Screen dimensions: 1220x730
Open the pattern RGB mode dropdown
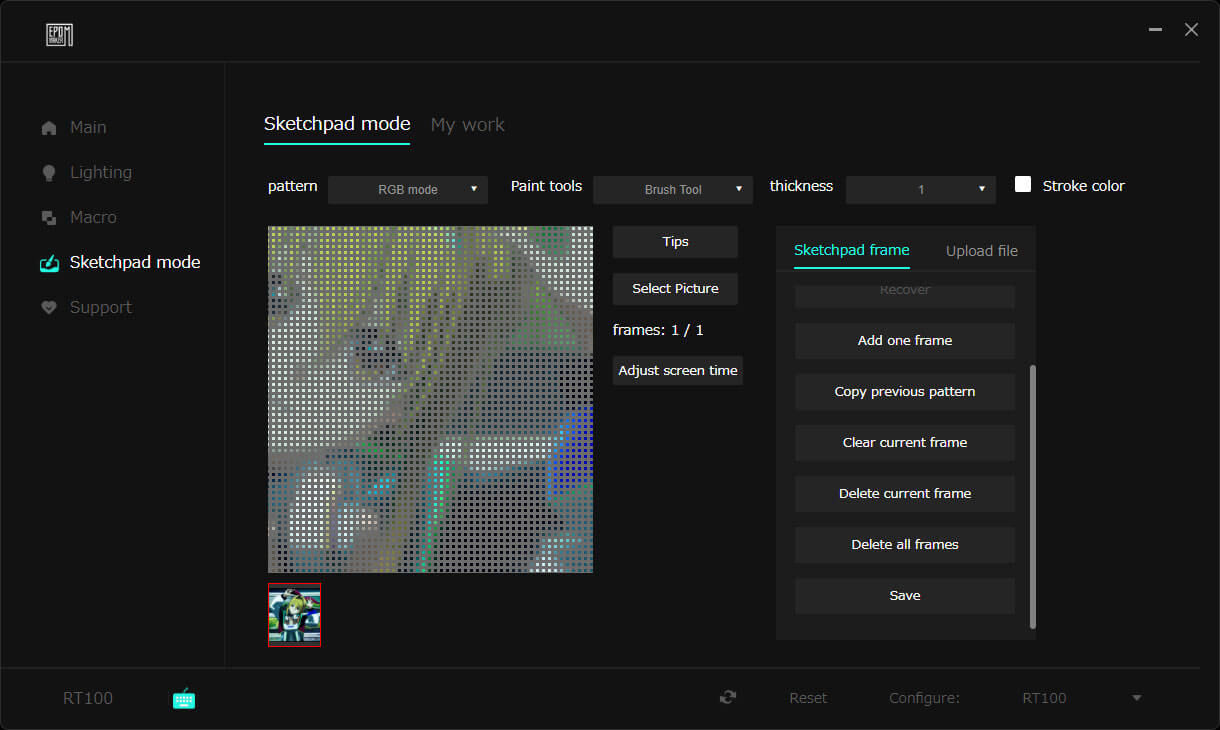click(x=408, y=189)
